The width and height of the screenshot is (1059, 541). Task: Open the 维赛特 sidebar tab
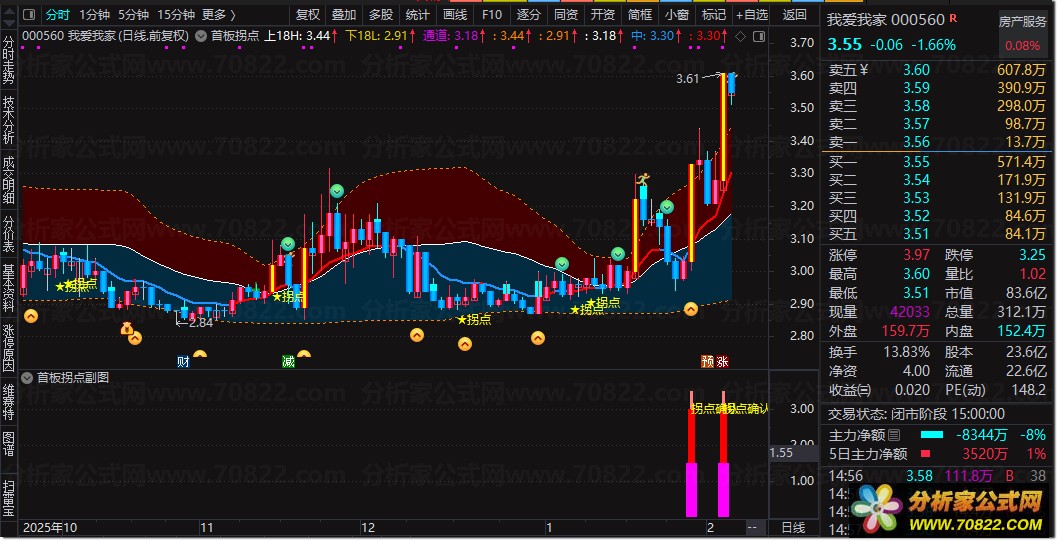[8, 402]
